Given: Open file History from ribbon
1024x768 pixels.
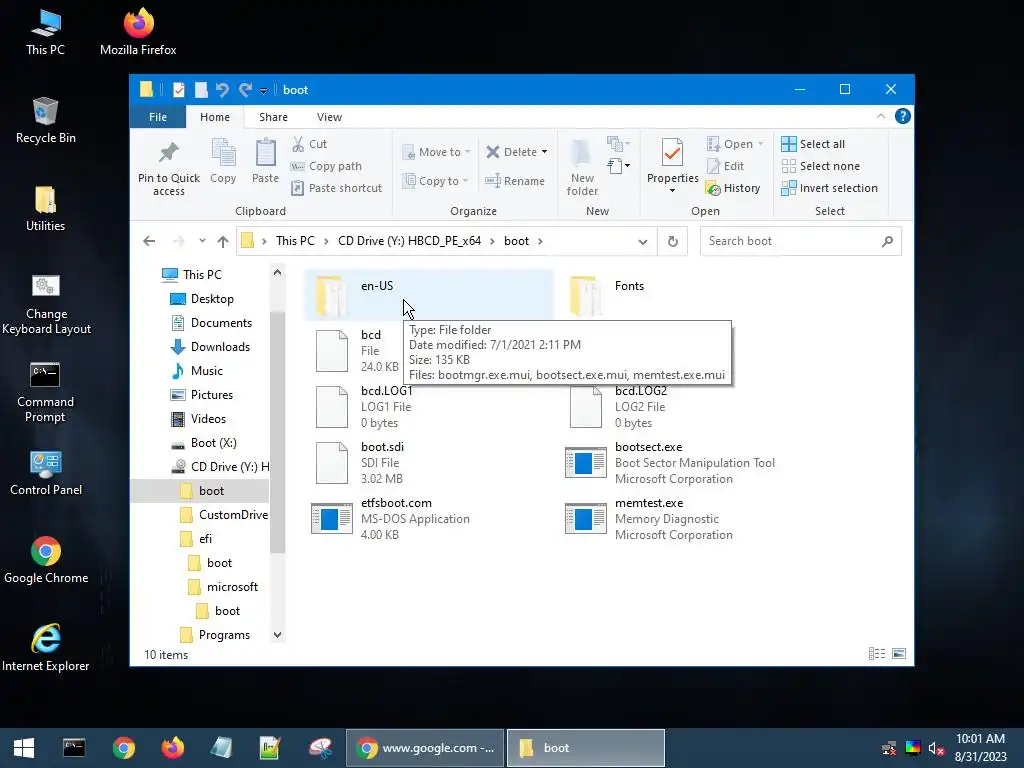Looking at the screenshot, I should (733, 188).
